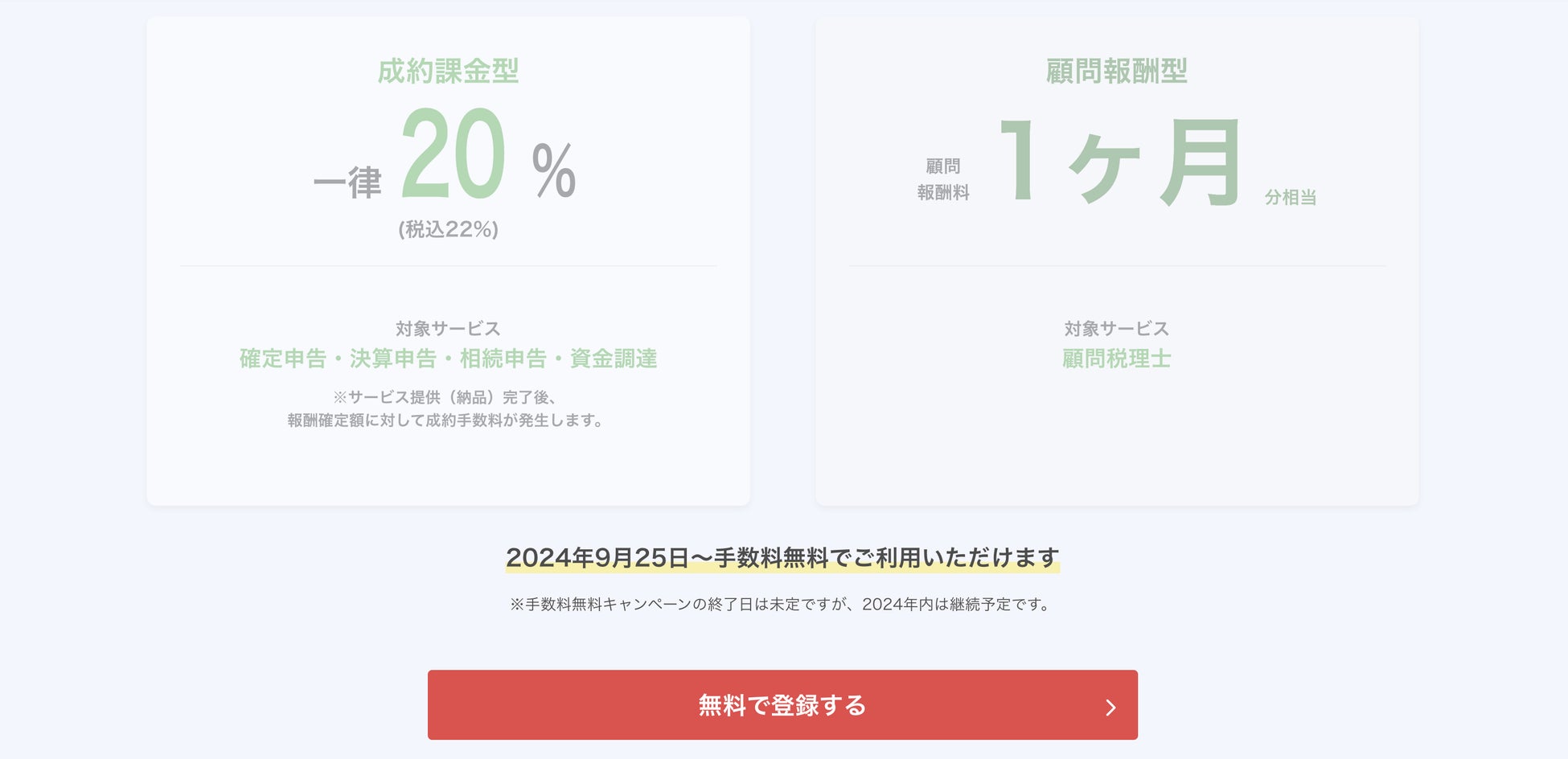This screenshot has width=1568, height=759.
Task: Click the (税込22%) note
Action: 448,230
